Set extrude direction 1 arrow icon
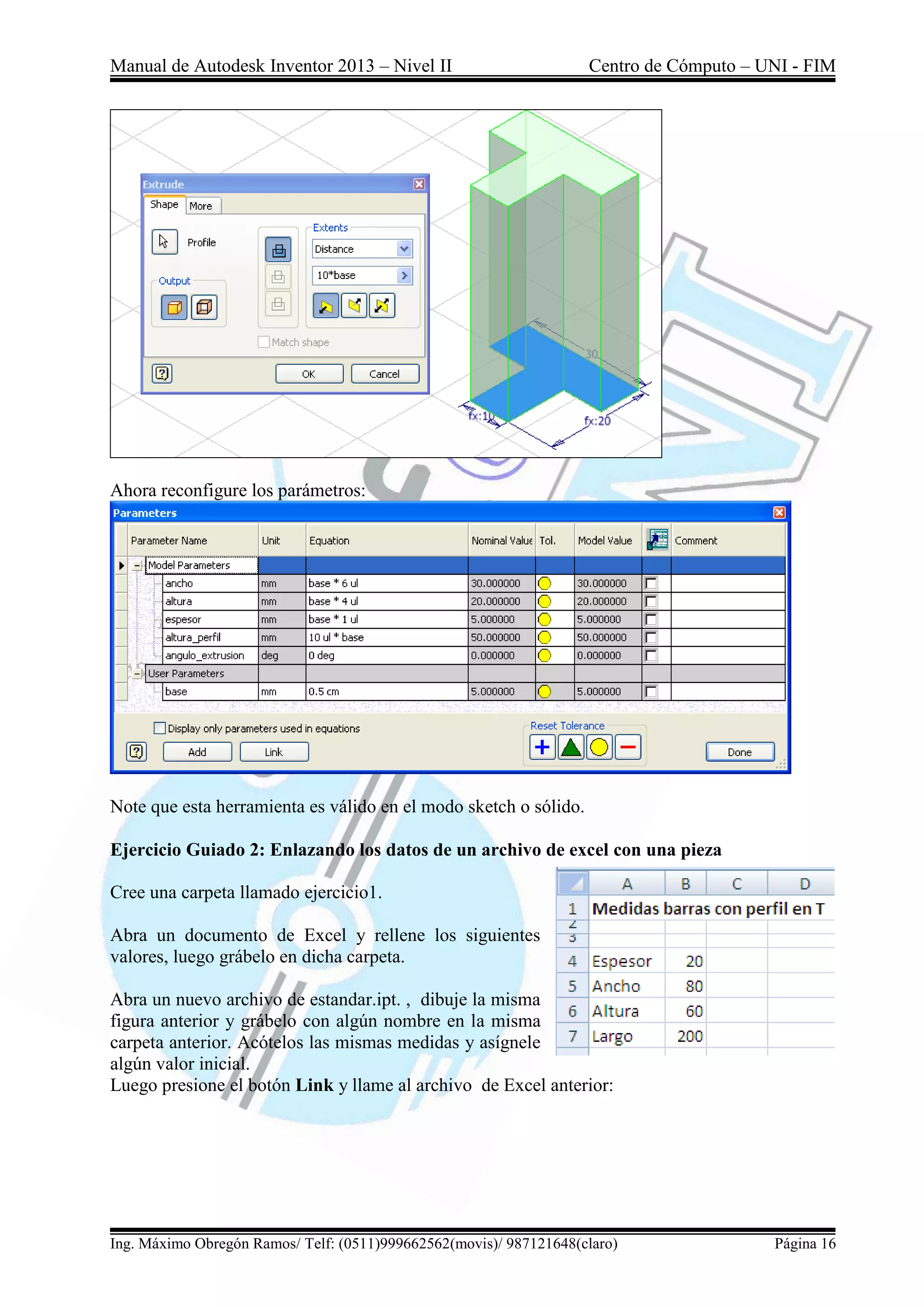This screenshot has height=1307, width=924. pyautogui.click(x=325, y=306)
